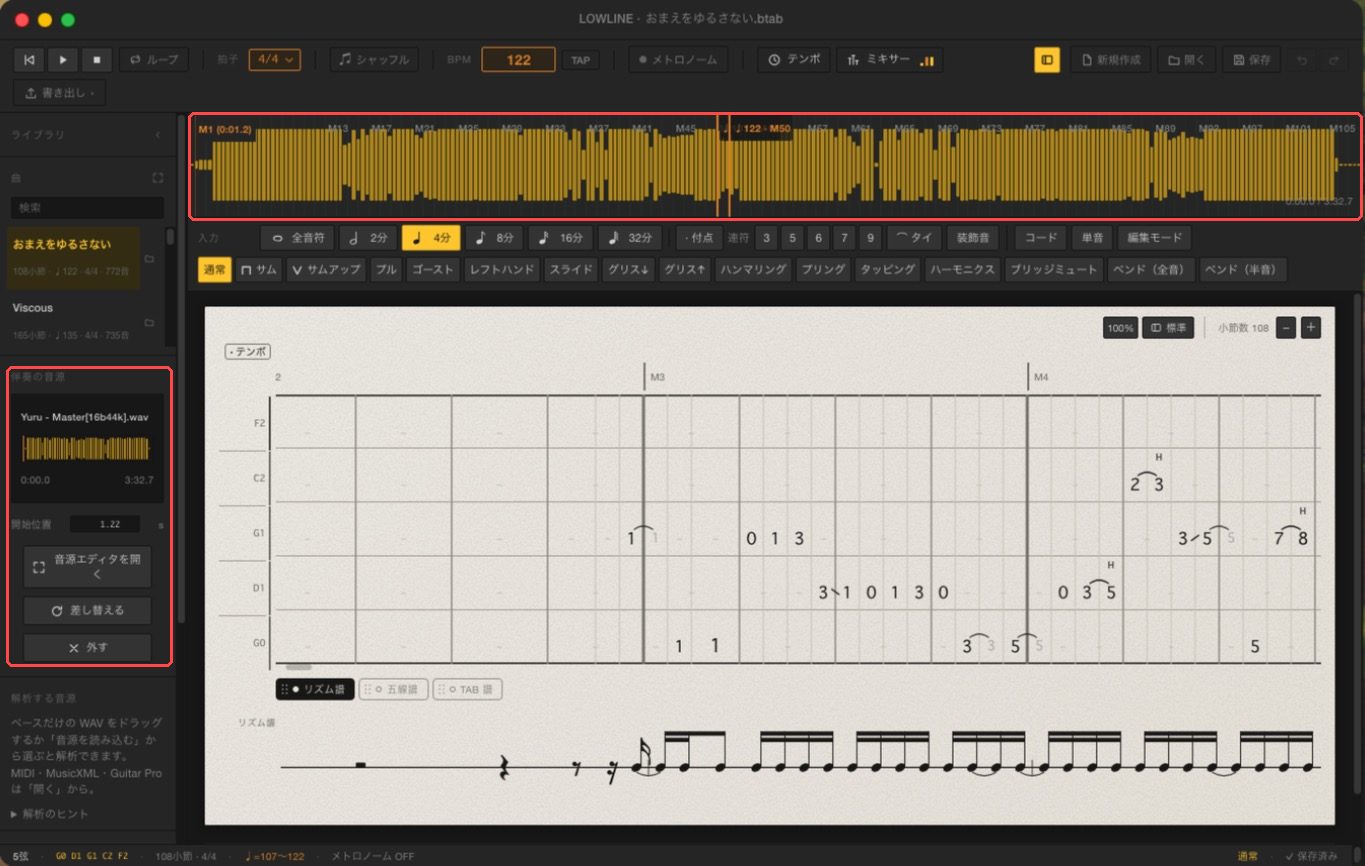Toggle the highlighted sidebar panel icon

point(1047,60)
